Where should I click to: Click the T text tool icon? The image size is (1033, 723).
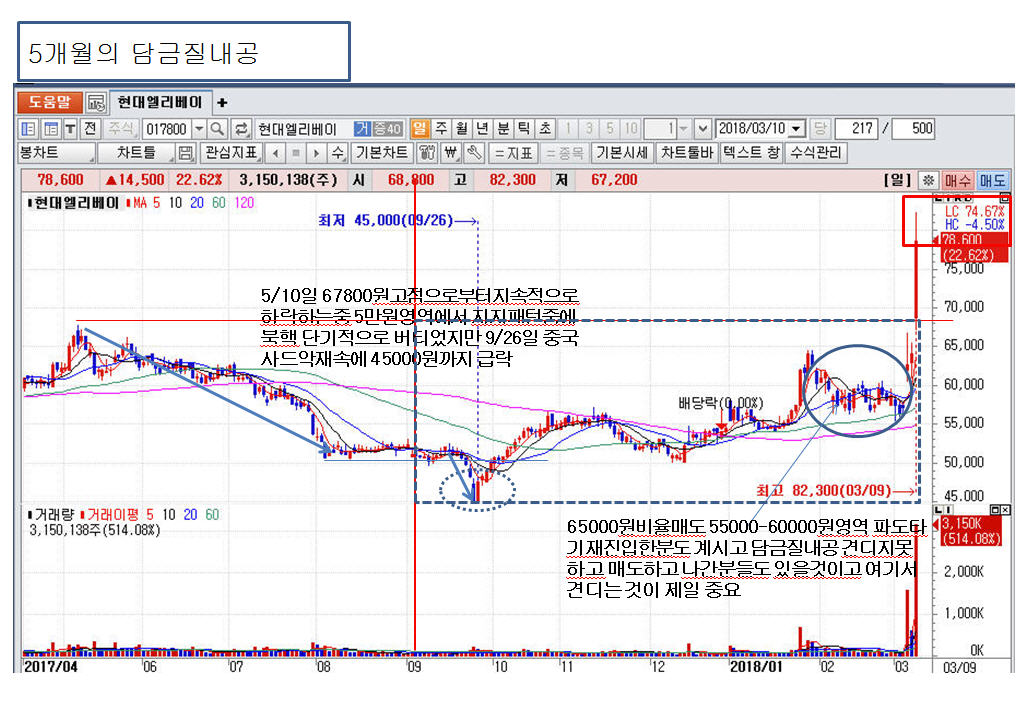pos(70,129)
